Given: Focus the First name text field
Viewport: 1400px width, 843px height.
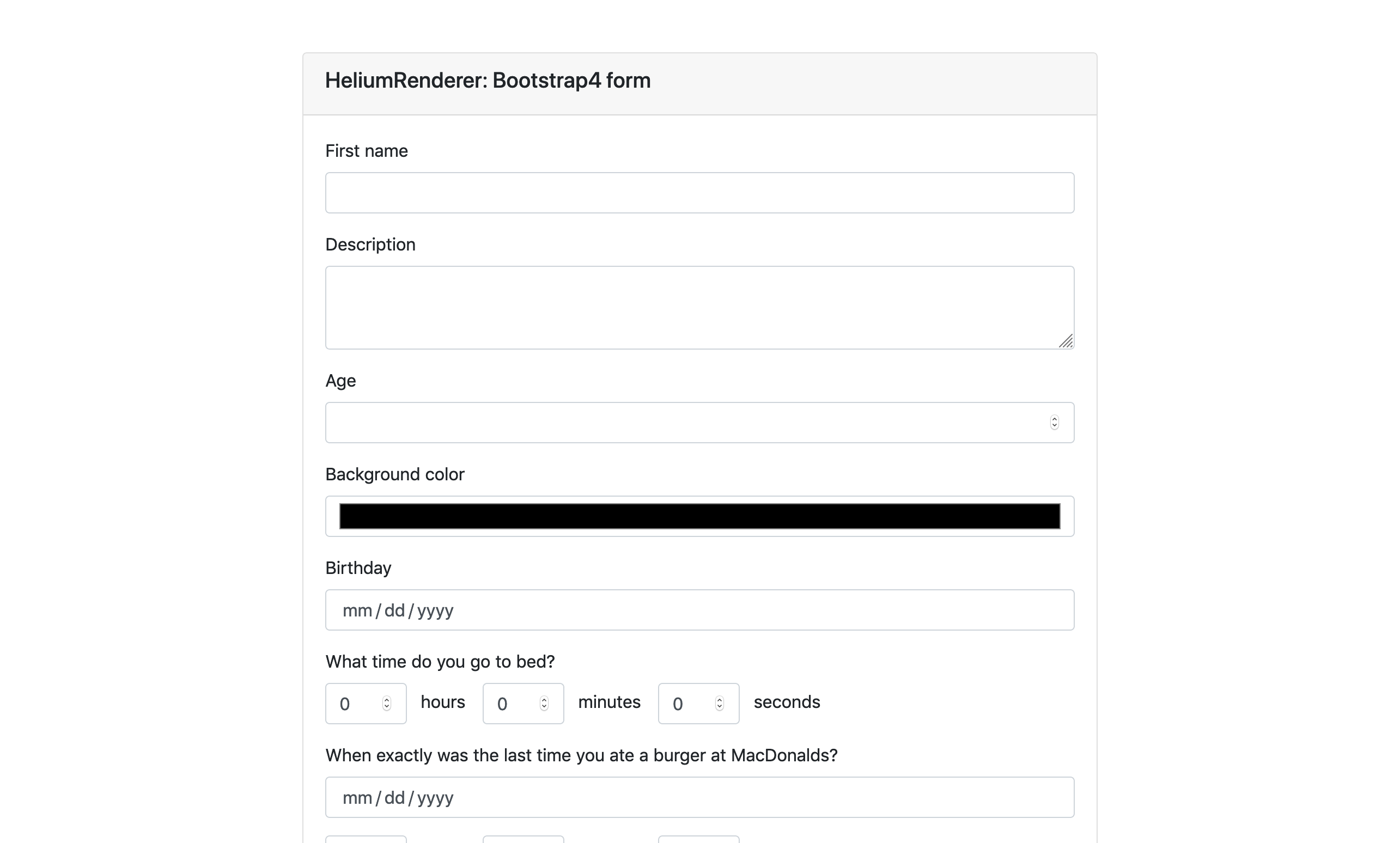Looking at the screenshot, I should (699, 193).
